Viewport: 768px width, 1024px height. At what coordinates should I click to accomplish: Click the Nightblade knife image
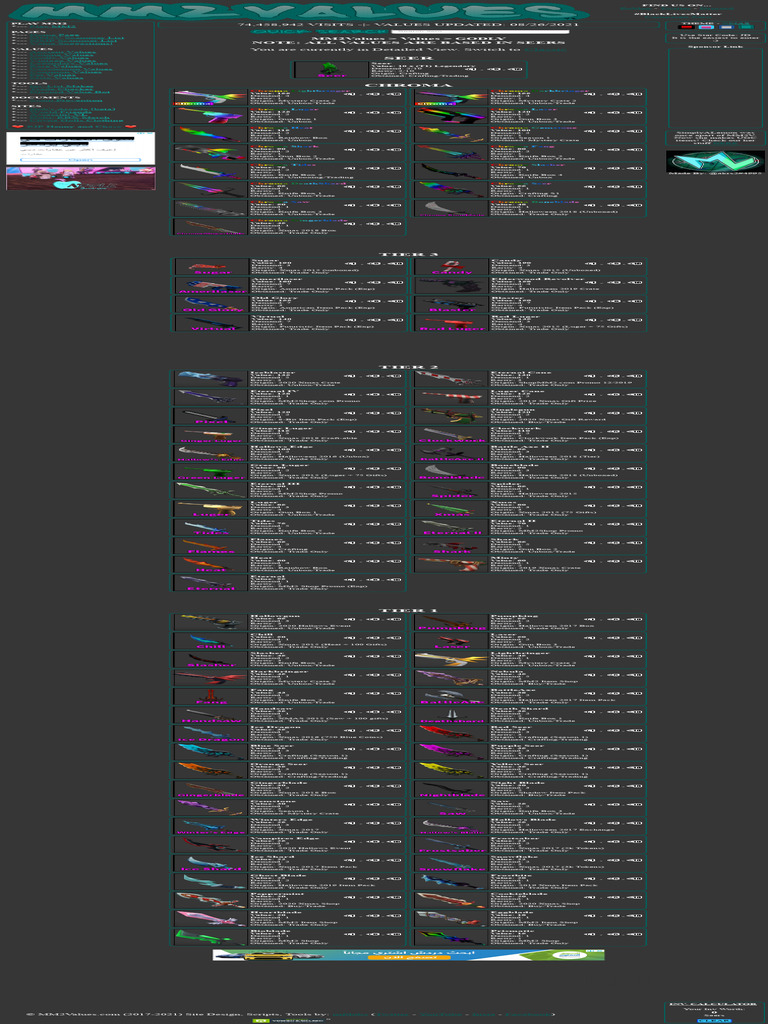pyautogui.click(x=451, y=790)
